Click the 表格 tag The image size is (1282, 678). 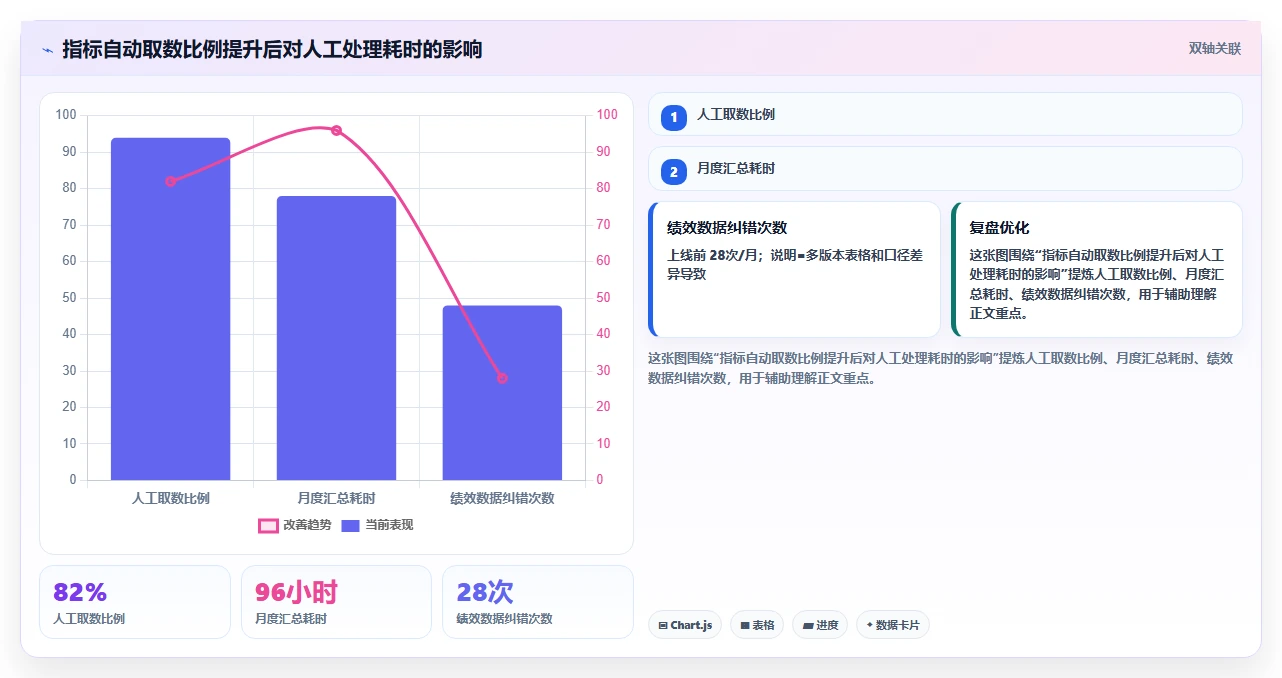click(x=757, y=625)
